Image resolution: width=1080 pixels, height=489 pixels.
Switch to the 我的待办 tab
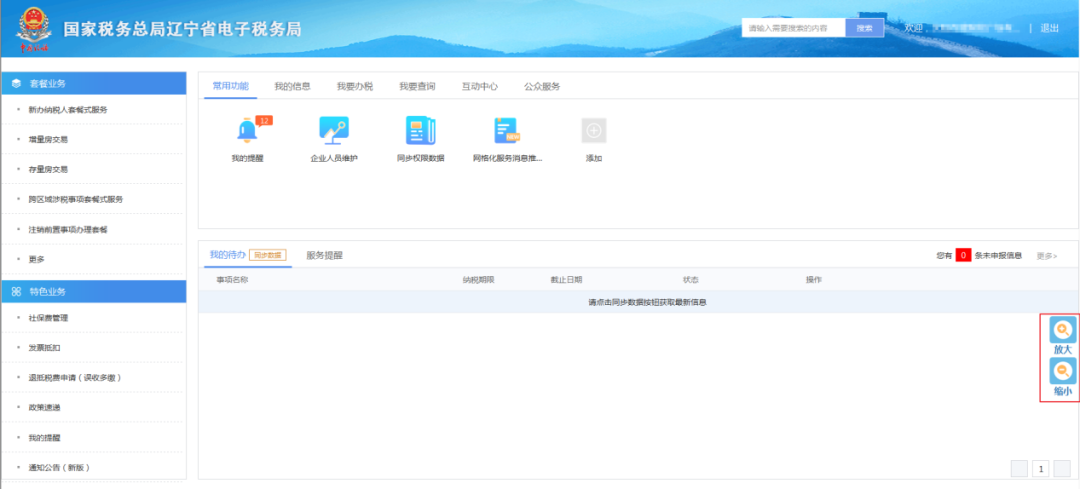click(228, 255)
